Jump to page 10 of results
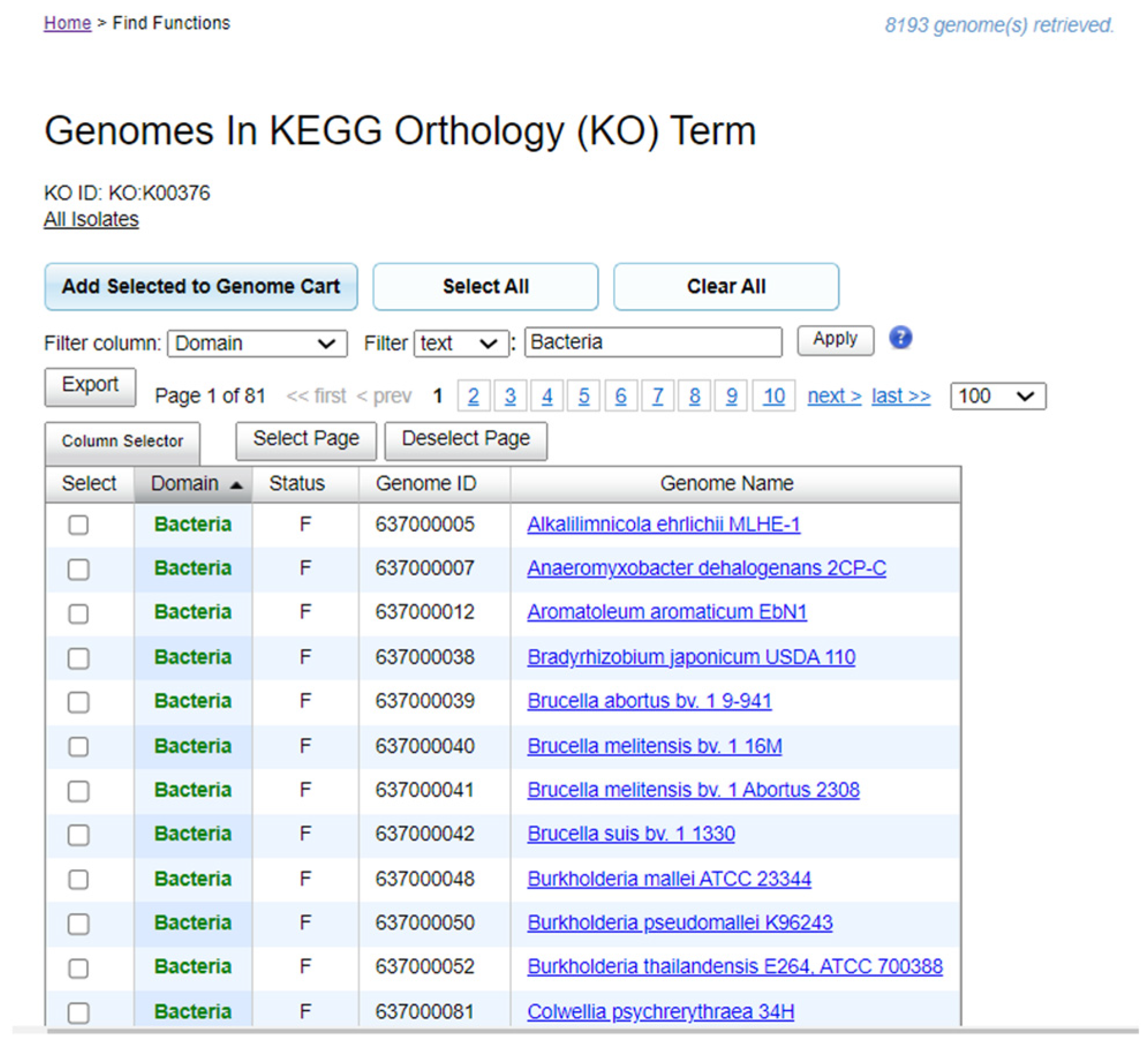This screenshot has width=1148, height=1047. (x=773, y=396)
